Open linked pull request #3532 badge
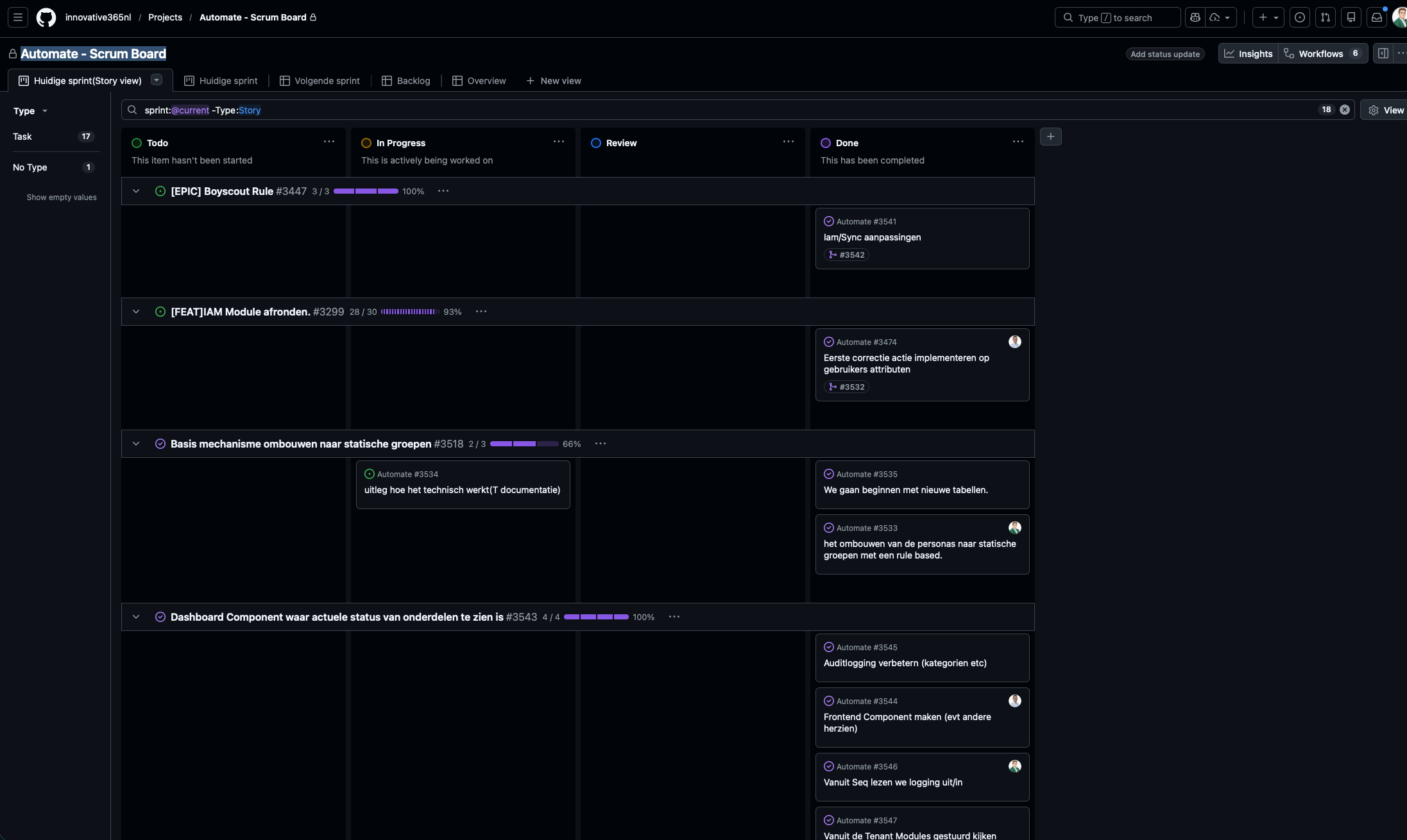 coord(846,387)
